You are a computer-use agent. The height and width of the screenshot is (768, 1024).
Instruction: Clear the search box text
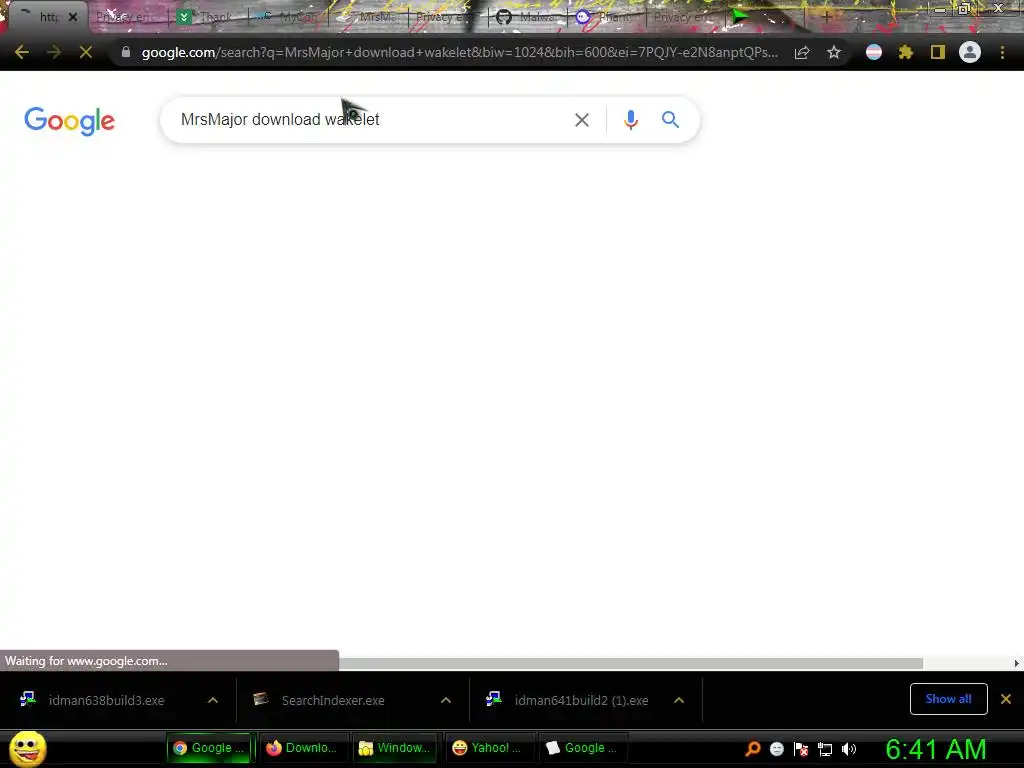coord(582,120)
